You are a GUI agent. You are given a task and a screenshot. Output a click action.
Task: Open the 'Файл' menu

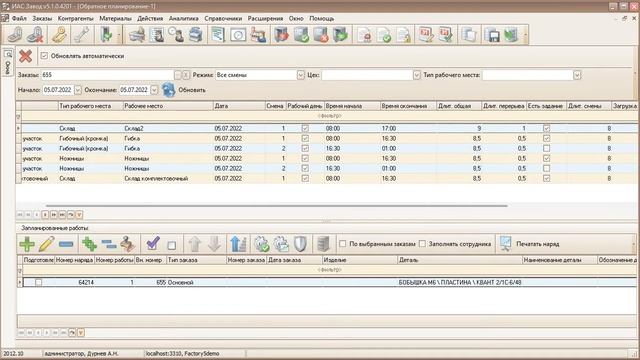pyautogui.click(x=19, y=18)
